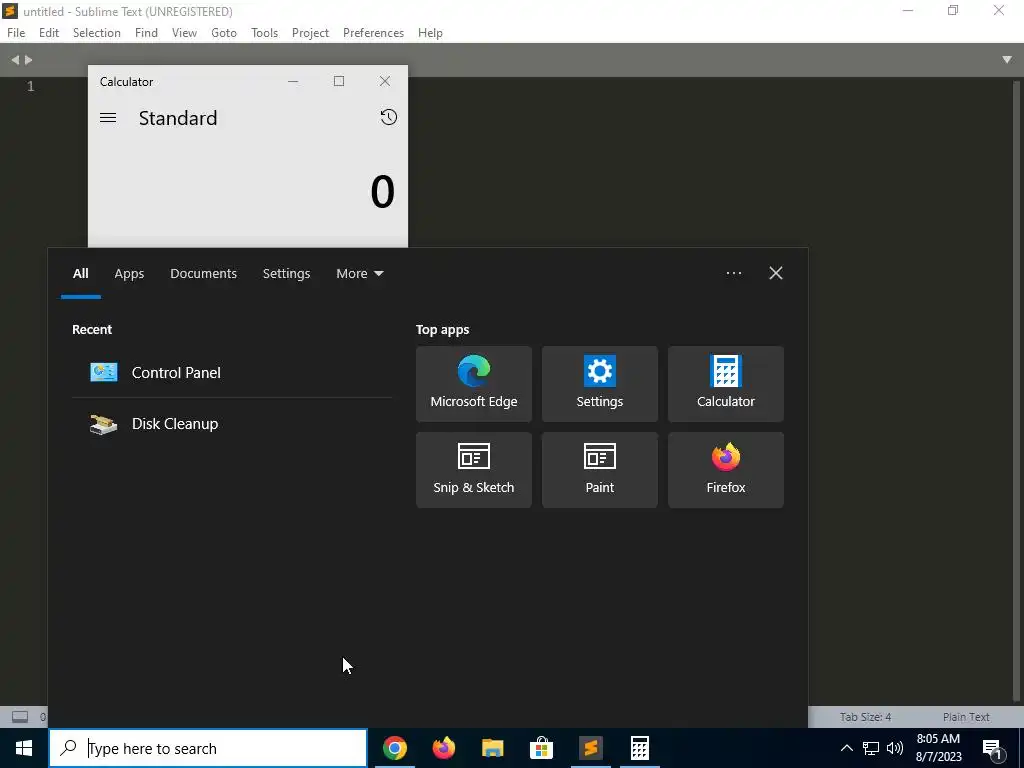Open File Explorer from the taskbar

click(x=492, y=748)
